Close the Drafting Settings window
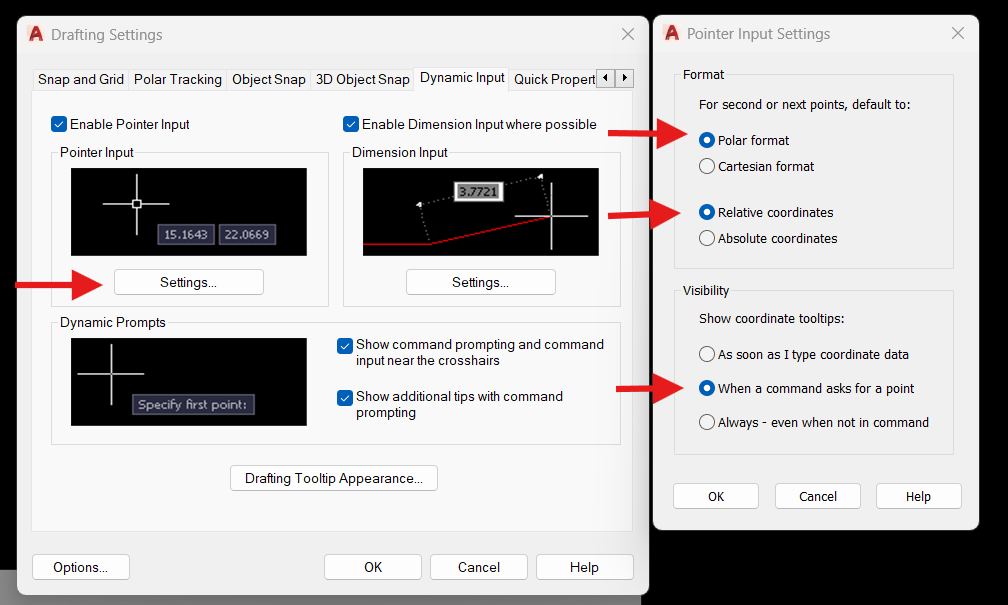1008x605 pixels. 628,34
